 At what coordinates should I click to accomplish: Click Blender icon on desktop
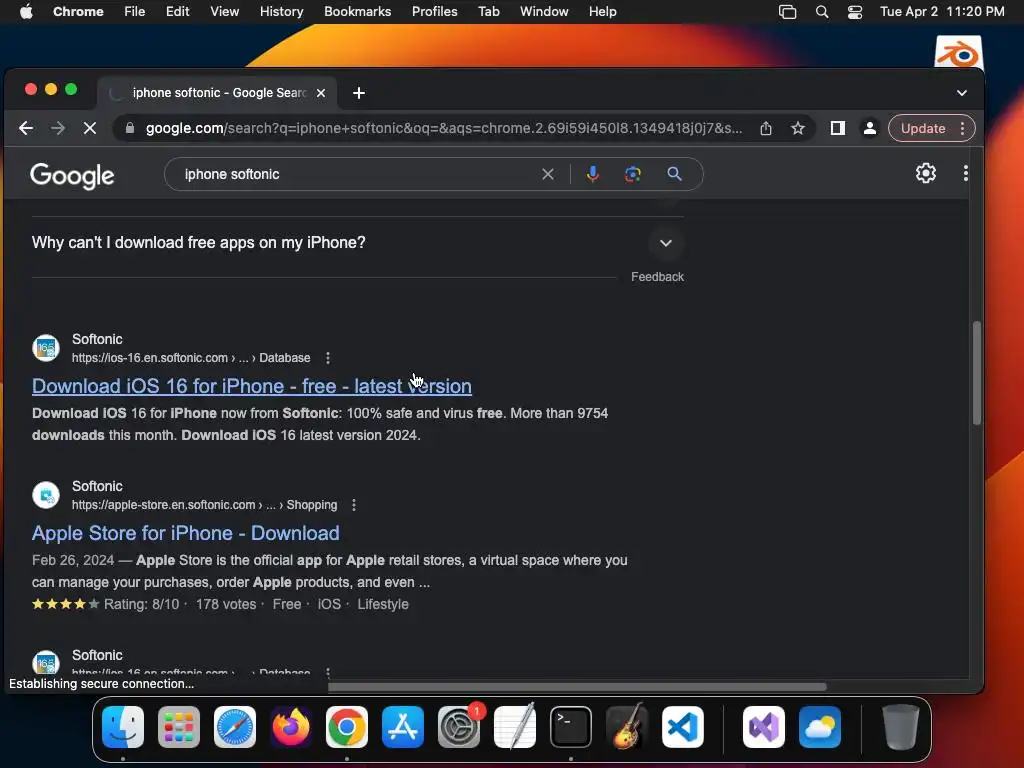tap(959, 52)
